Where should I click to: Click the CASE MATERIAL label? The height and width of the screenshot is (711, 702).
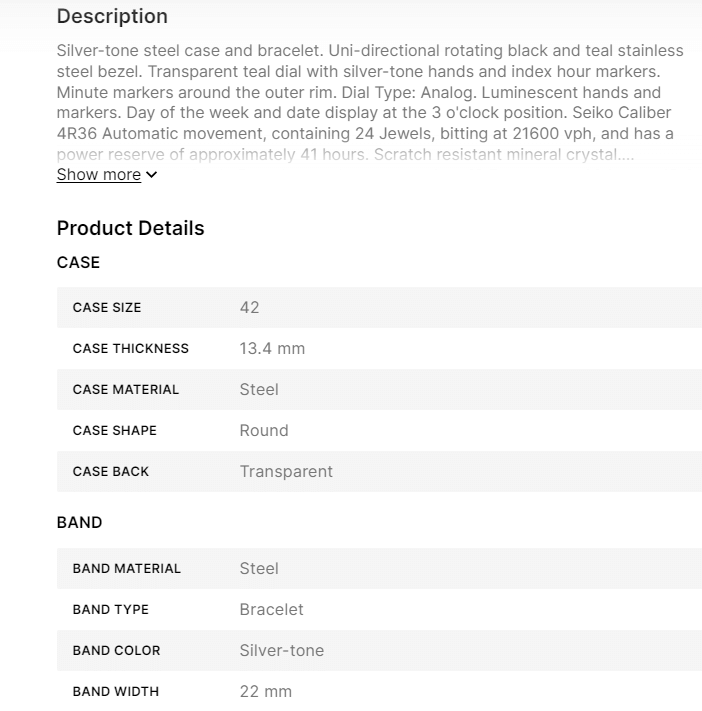coord(126,390)
